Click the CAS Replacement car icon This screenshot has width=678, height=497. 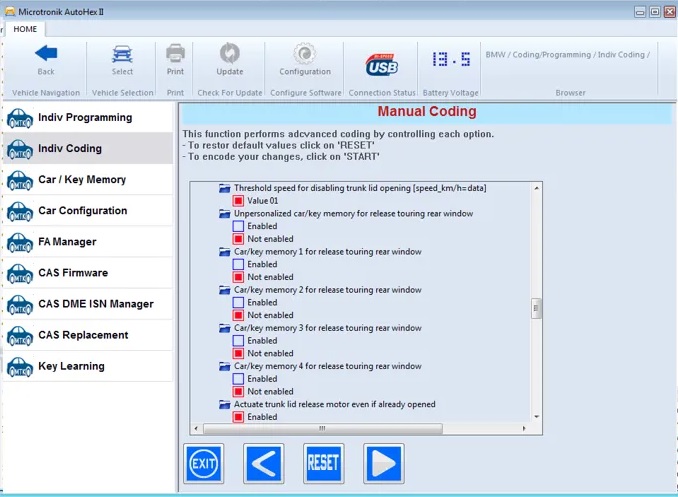(x=20, y=336)
